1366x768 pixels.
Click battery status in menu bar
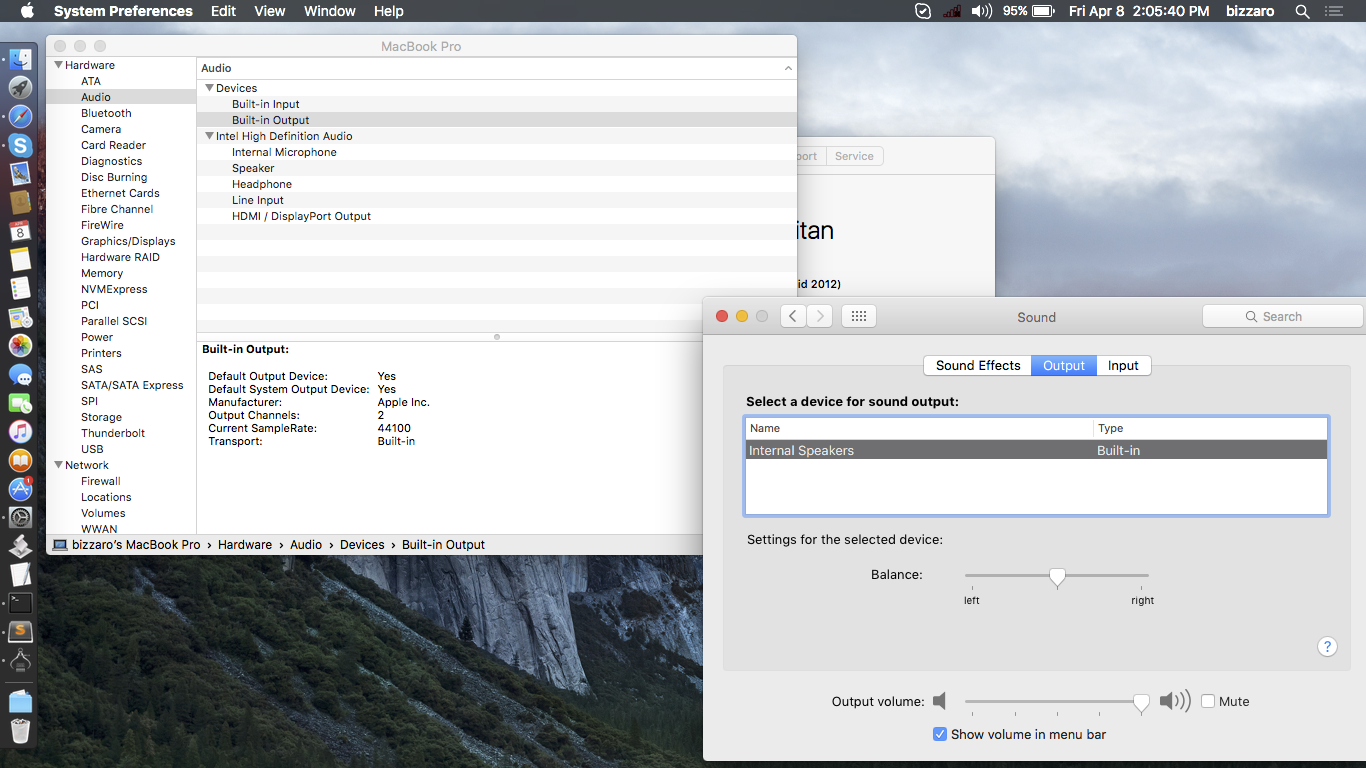[x=1029, y=11]
